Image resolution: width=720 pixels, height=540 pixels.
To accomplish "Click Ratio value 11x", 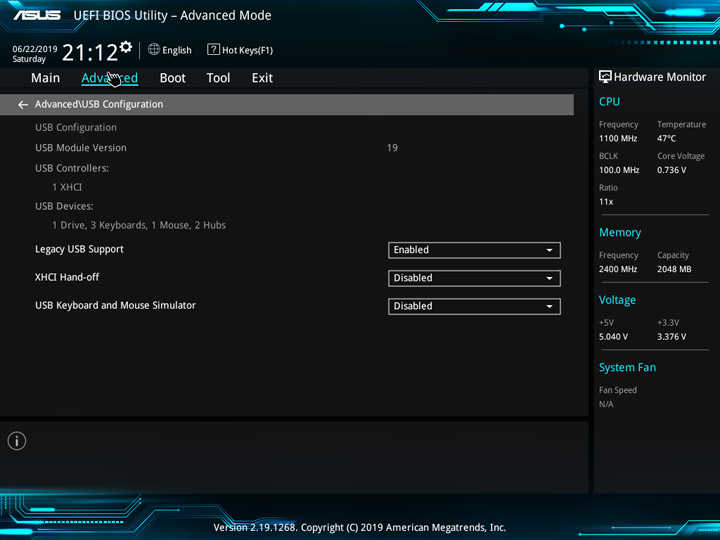I will click(x=606, y=202).
